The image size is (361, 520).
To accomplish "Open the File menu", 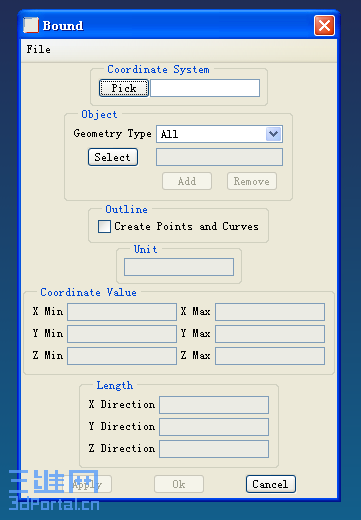I will (39, 50).
